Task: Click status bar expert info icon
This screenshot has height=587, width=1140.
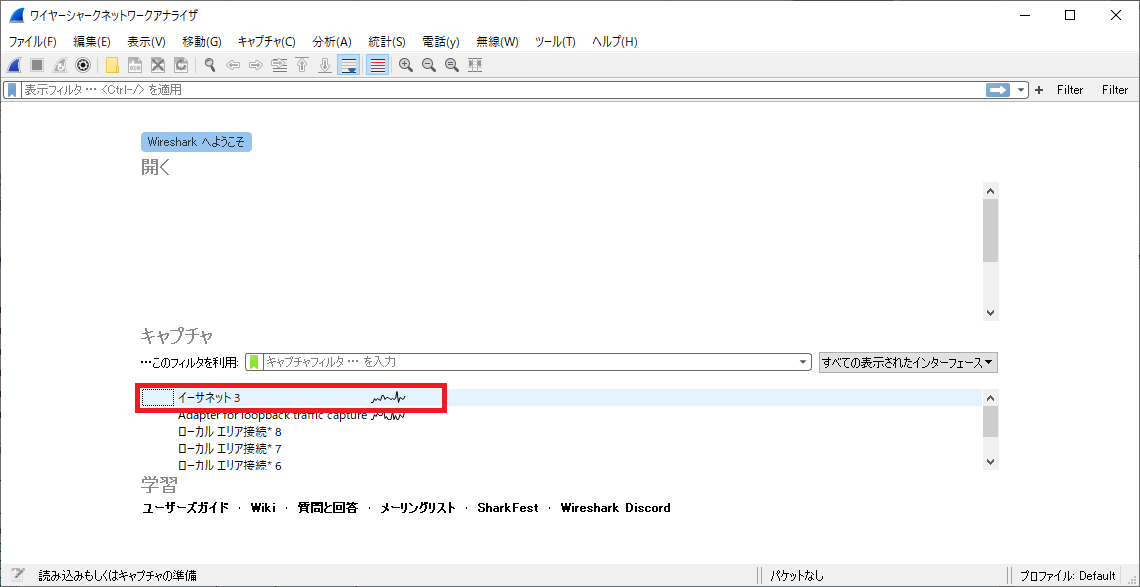Action: point(17,575)
